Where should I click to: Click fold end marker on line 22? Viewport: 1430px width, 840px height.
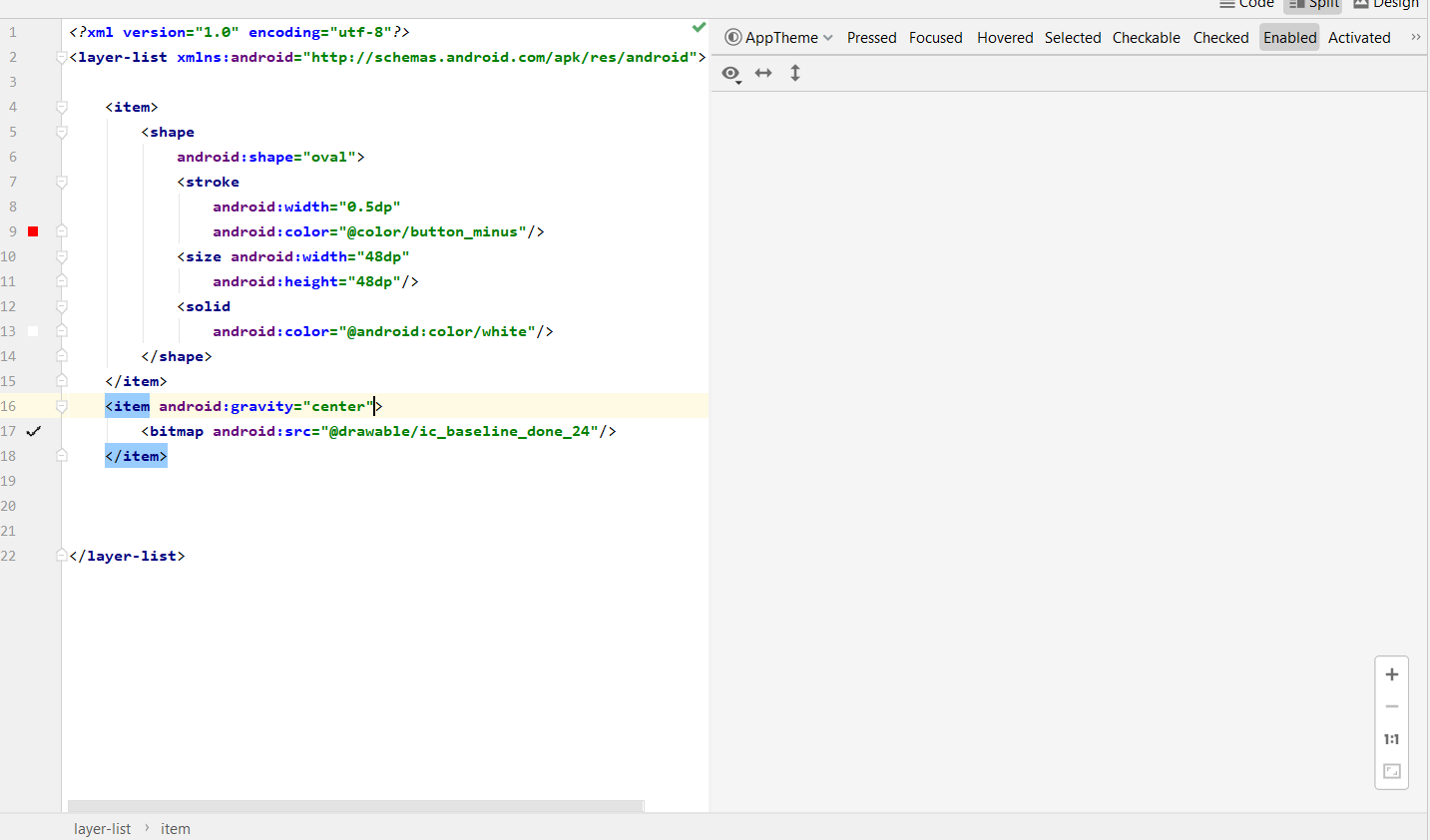[62, 556]
